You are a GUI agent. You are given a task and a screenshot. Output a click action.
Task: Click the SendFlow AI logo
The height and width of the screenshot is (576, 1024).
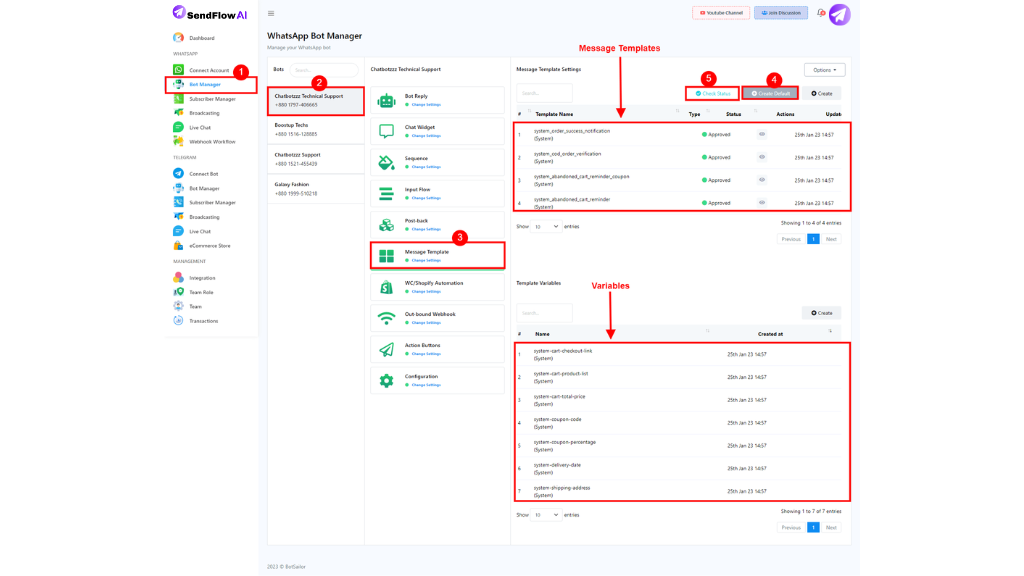[x=210, y=14]
